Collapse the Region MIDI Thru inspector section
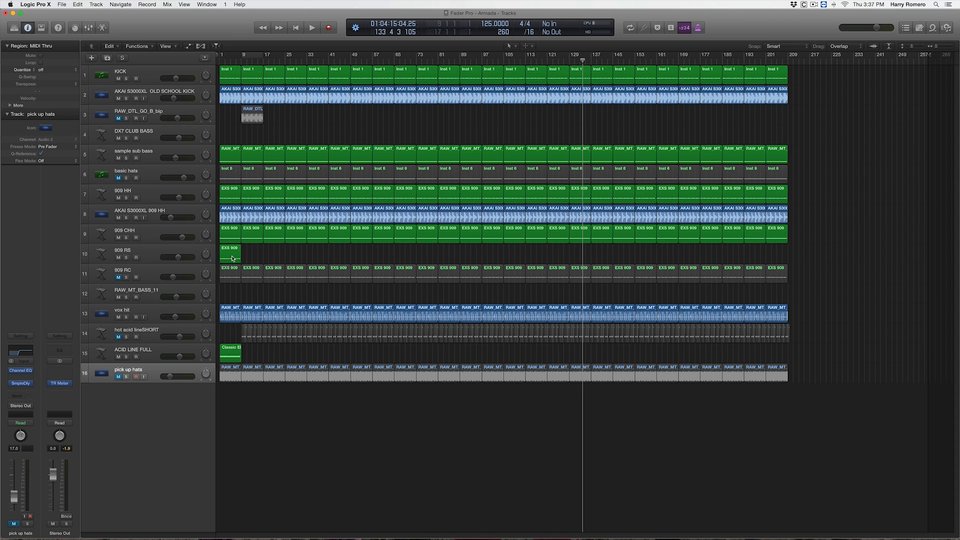 7,46
